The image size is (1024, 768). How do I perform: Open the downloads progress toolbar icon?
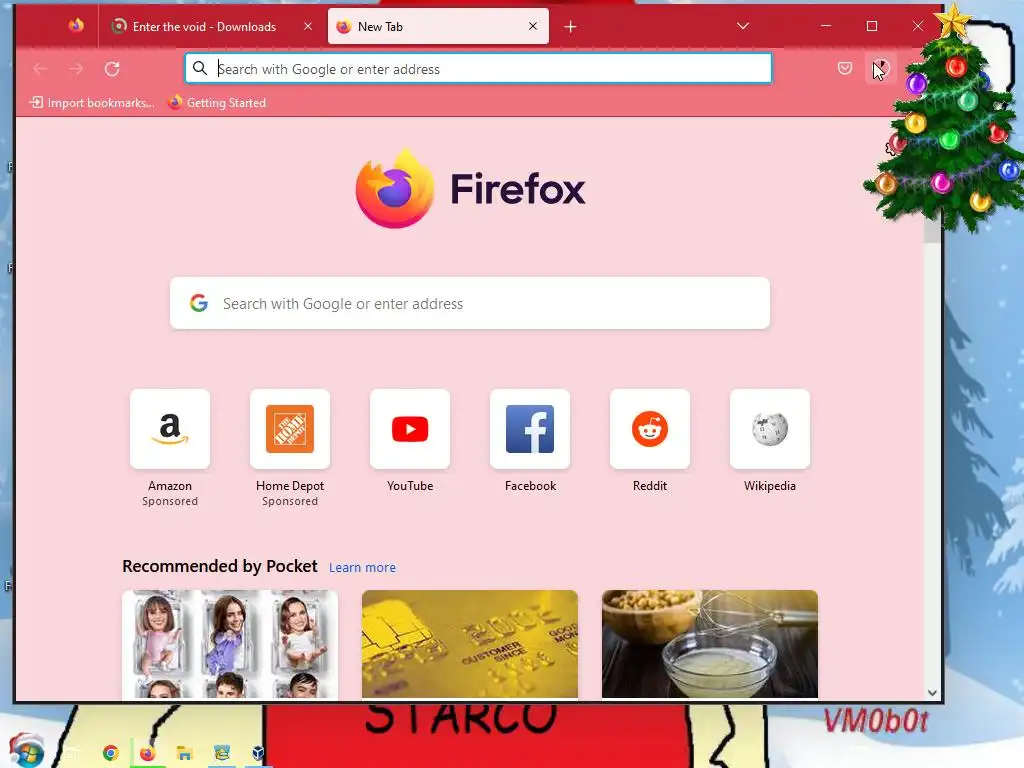881,68
